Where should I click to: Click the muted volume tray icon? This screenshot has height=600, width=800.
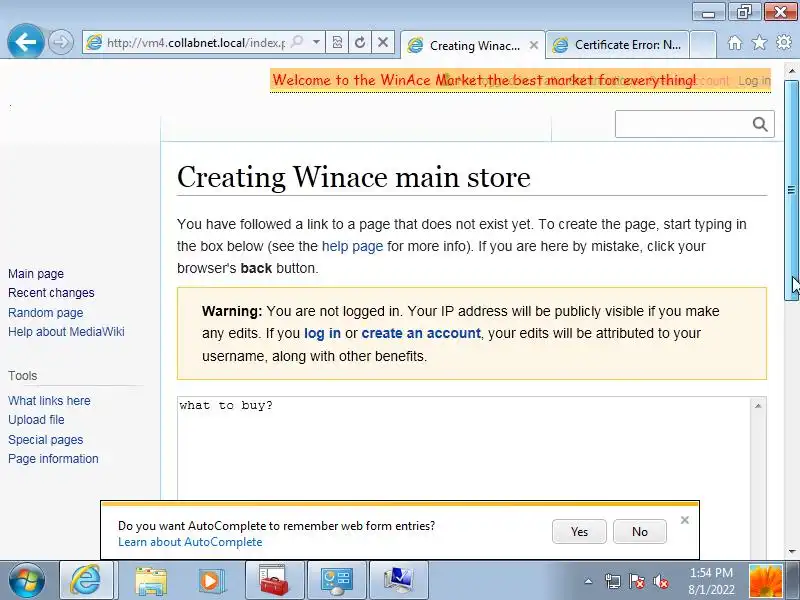point(661,582)
